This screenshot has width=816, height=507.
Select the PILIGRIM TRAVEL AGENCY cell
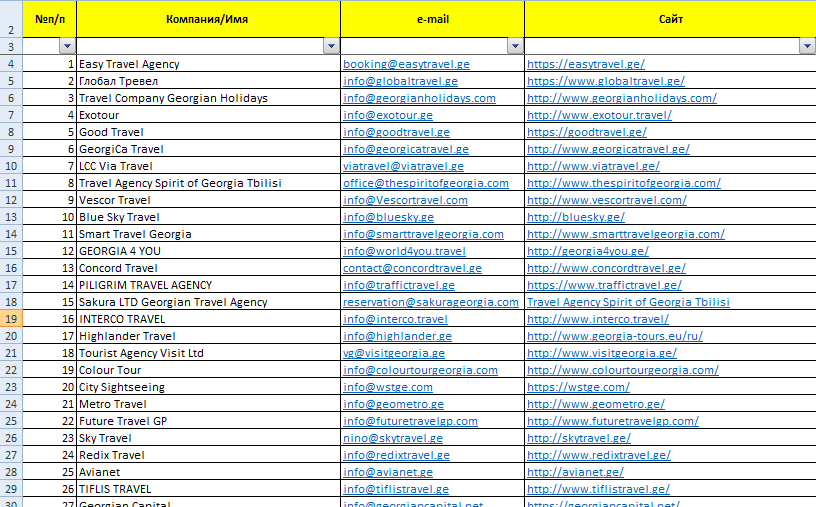click(x=208, y=285)
